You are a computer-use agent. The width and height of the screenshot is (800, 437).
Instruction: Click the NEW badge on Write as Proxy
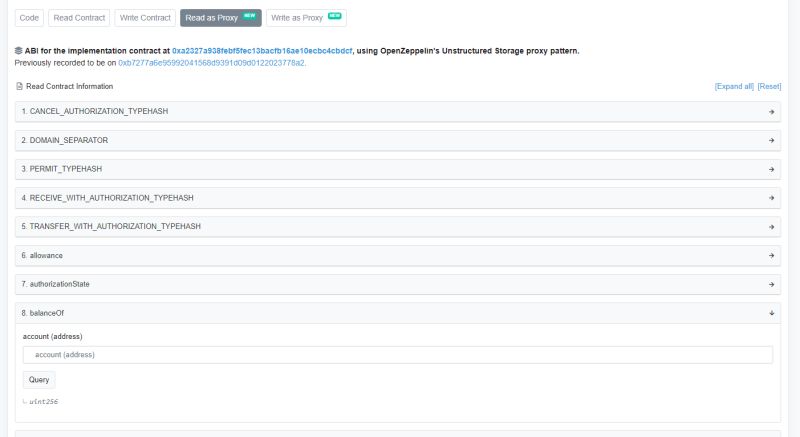[x=334, y=16]
